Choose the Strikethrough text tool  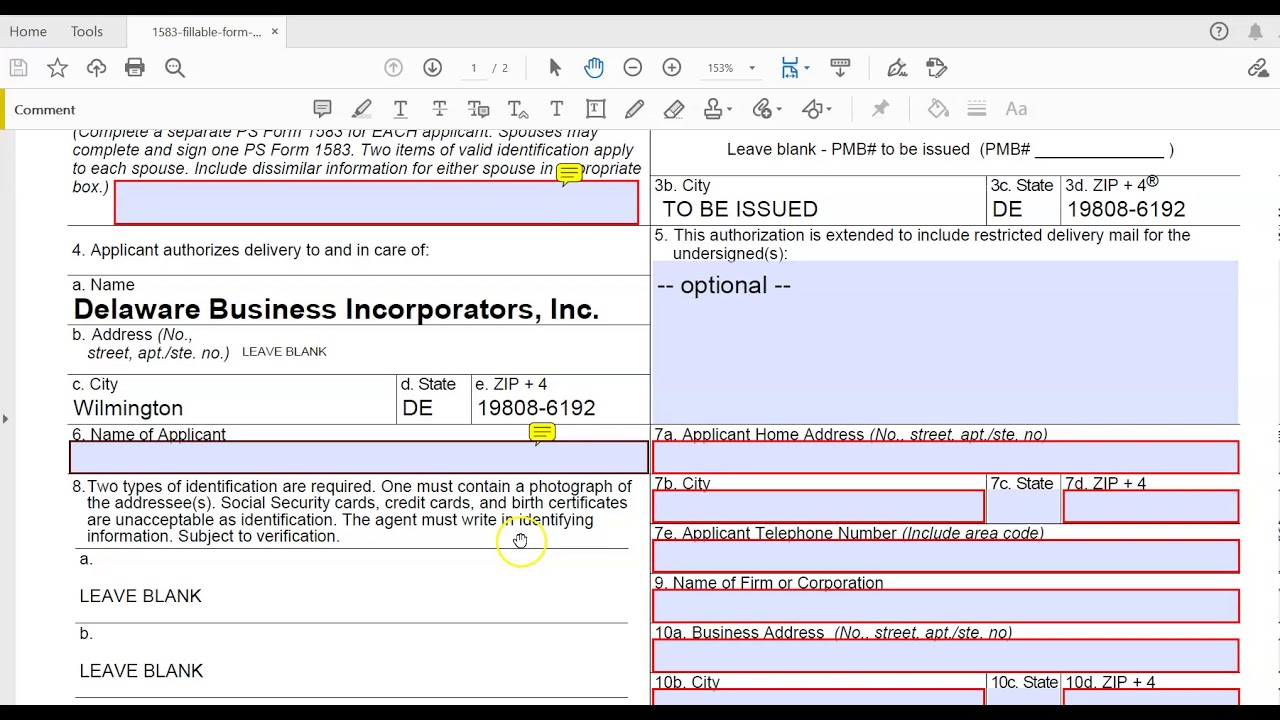[439, 109]
